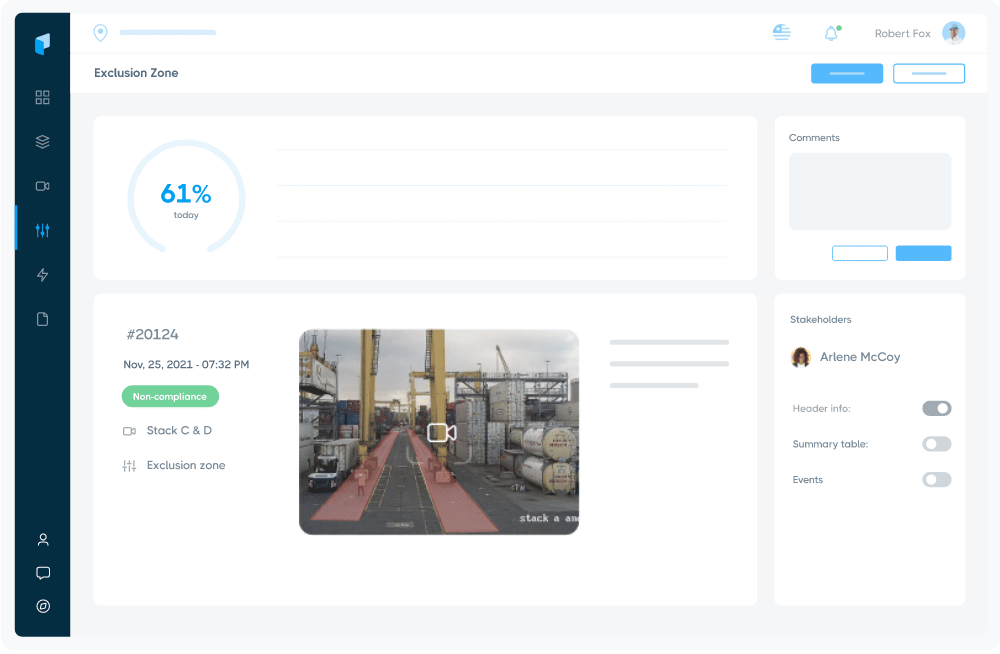The height and width of the screenshot is (654, 1000).
Task: Open the dashboard grid view from the sidebar
Action: (x=42, y=97)
